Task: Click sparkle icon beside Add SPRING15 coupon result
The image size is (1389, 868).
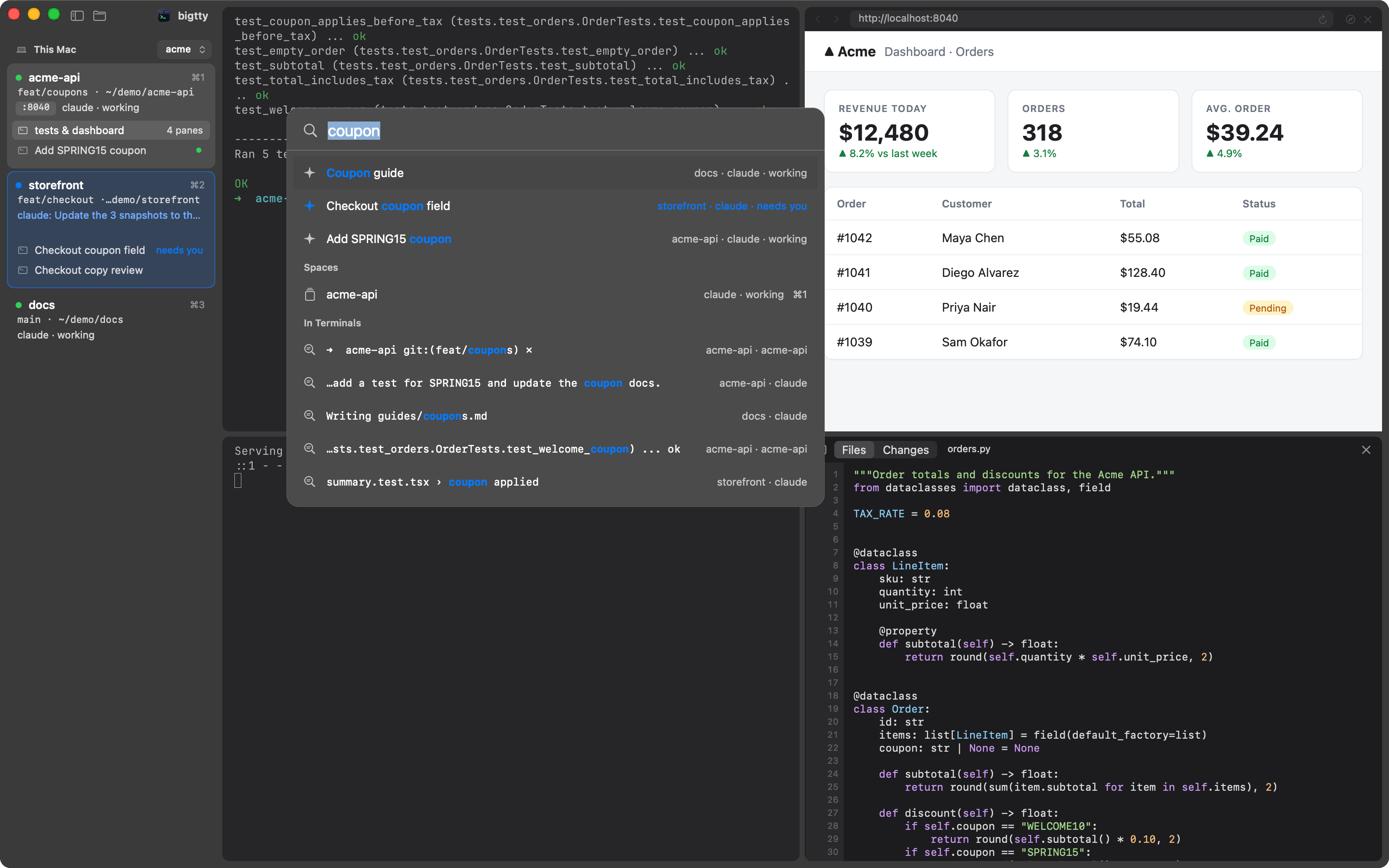Action: (310, 238)
